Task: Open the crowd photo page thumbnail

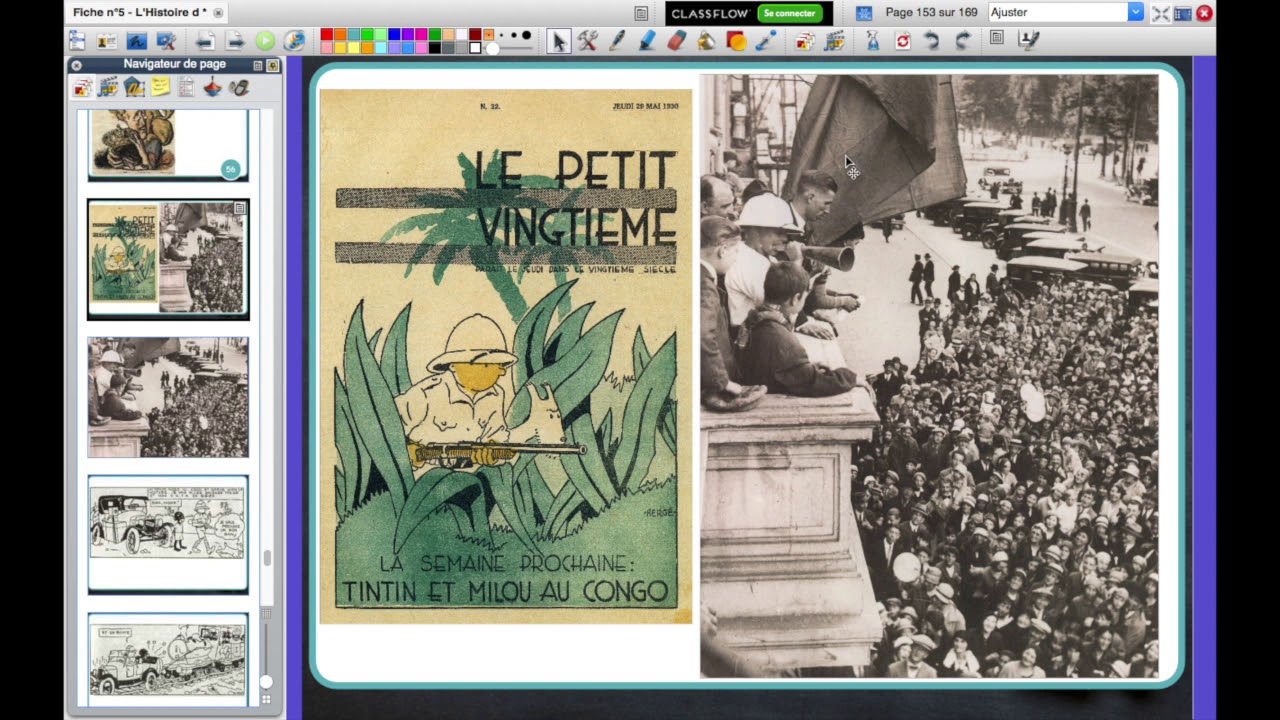Action: click(168, 397)
